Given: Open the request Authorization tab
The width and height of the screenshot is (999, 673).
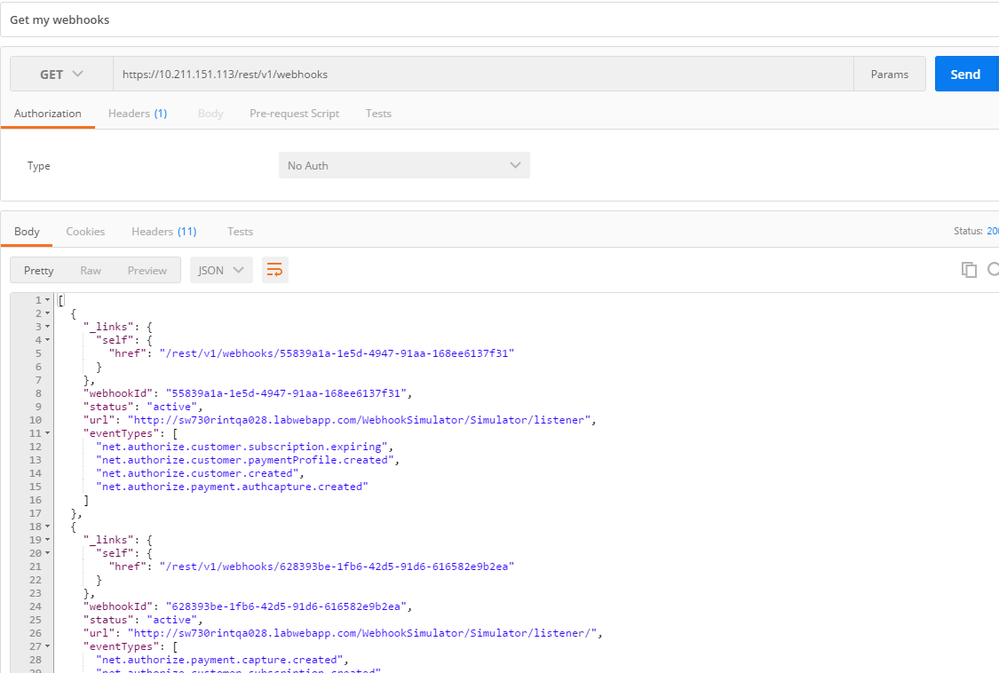Looking at the screenshot, I should 47,113.
